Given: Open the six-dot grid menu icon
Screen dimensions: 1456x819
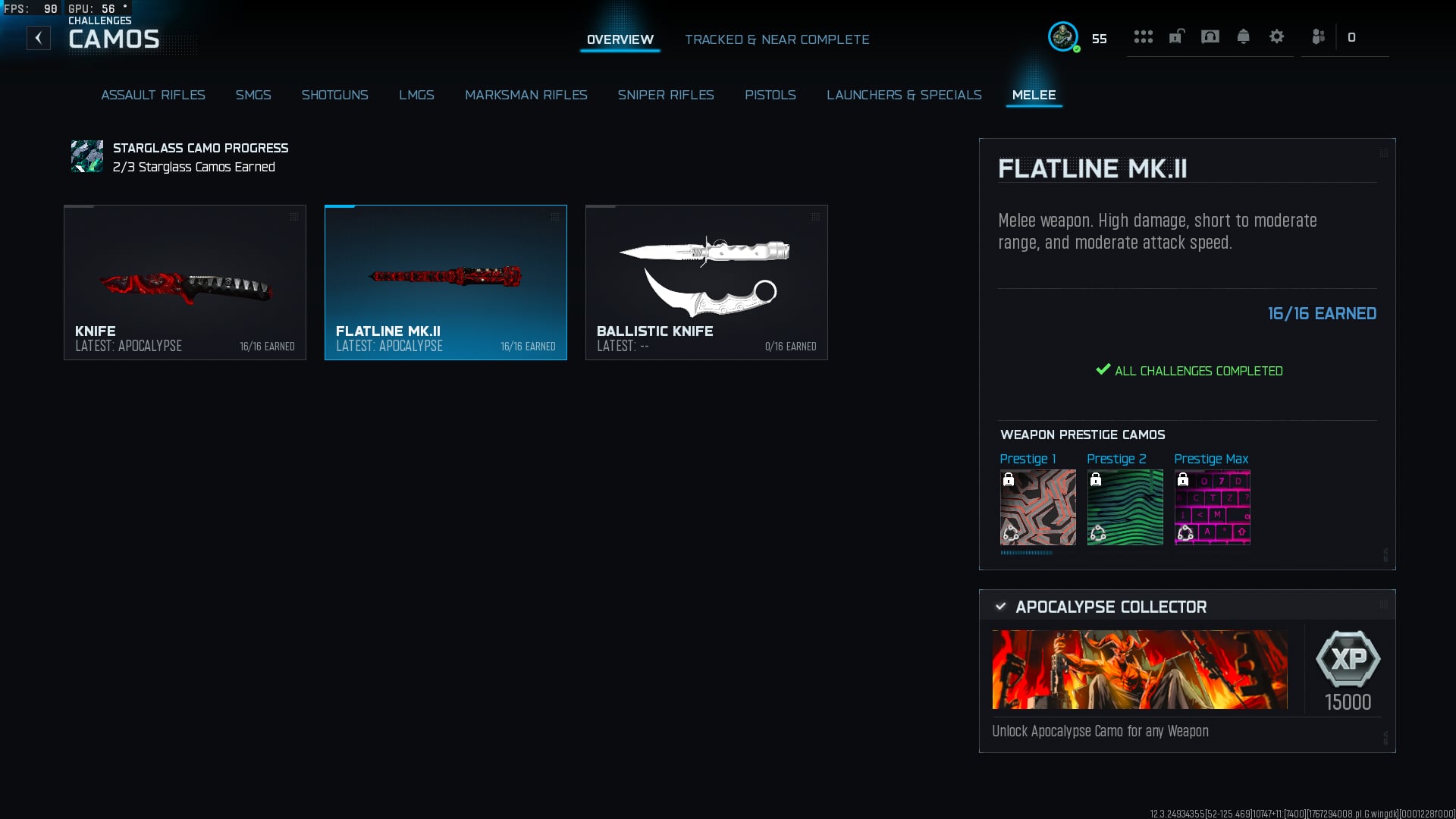Looking at the screenshot, I should 1143,36.
